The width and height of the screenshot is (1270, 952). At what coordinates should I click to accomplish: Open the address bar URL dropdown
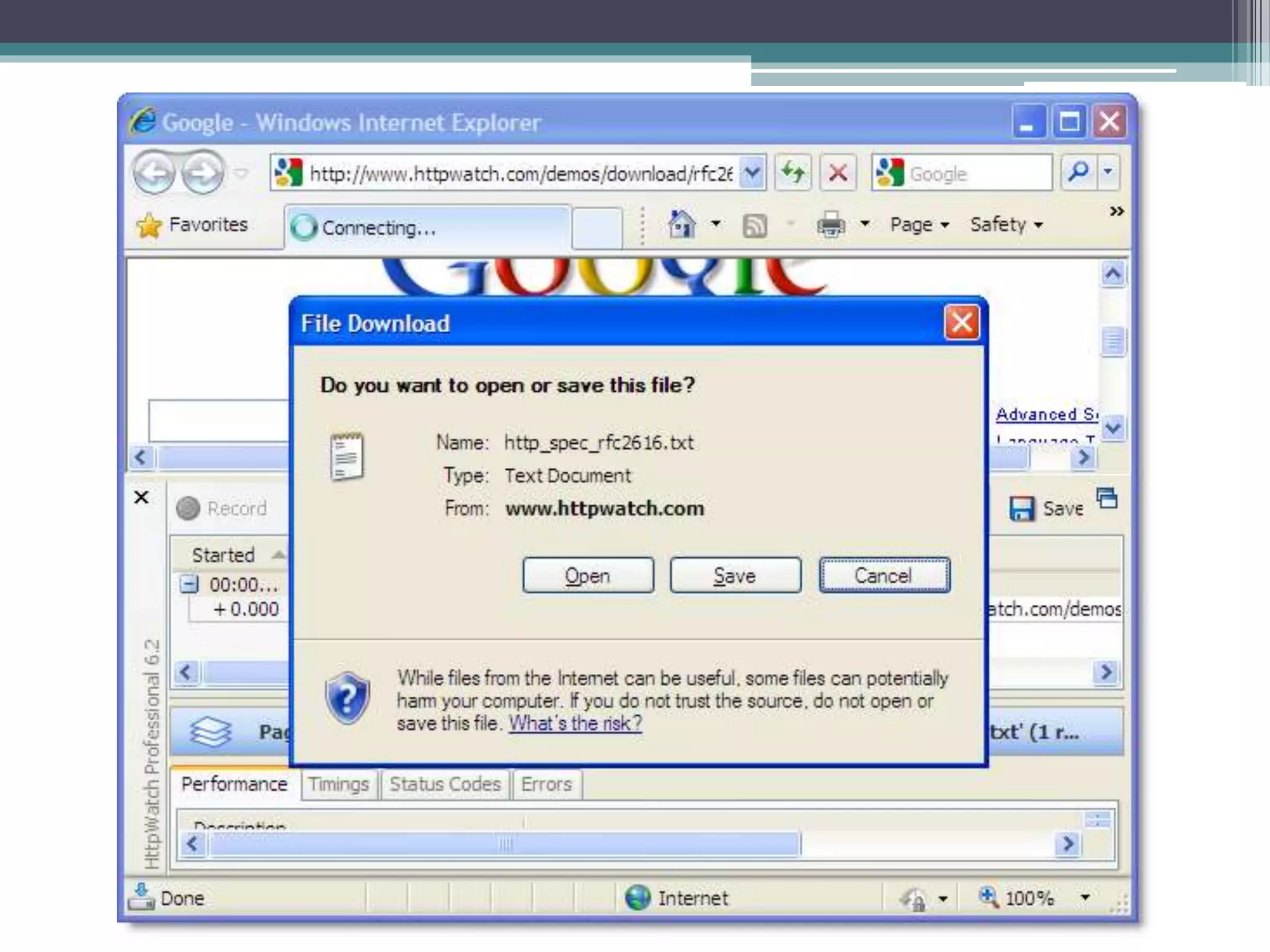[752, 173]
